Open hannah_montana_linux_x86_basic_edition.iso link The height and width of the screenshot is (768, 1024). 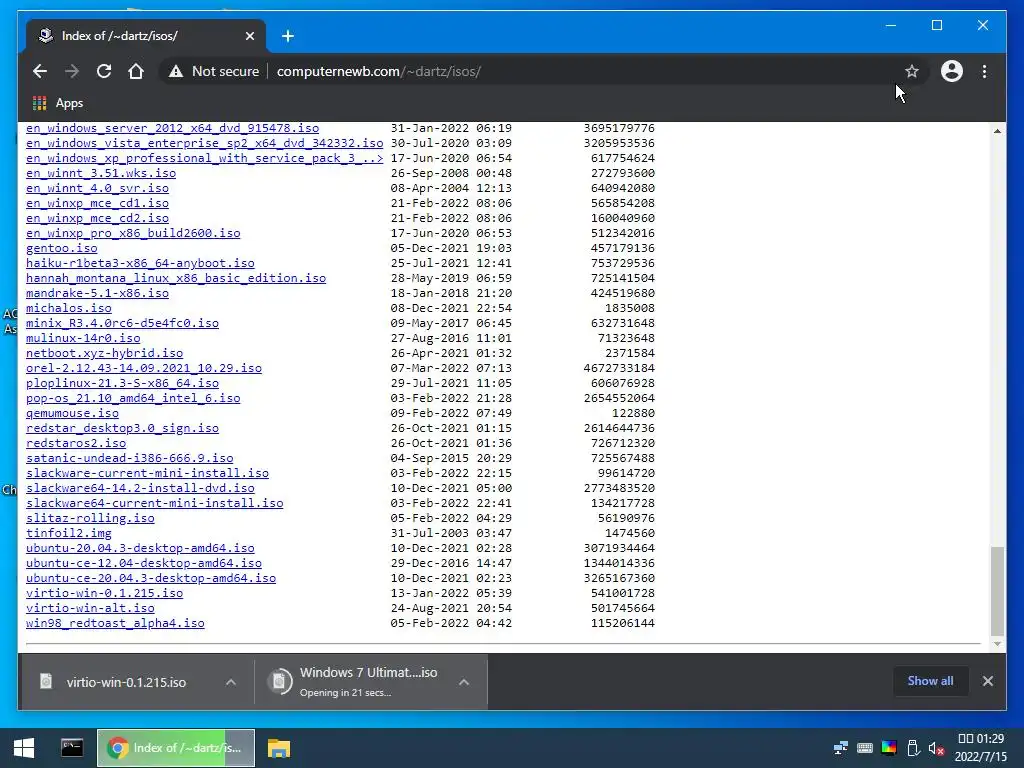coord(176,278)
